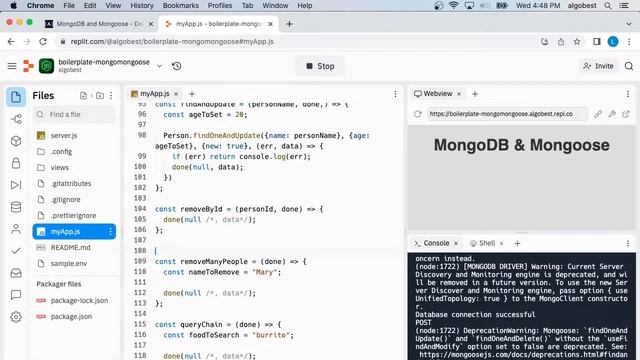Stop the running repl
The image size is (640, 360).
320,66
